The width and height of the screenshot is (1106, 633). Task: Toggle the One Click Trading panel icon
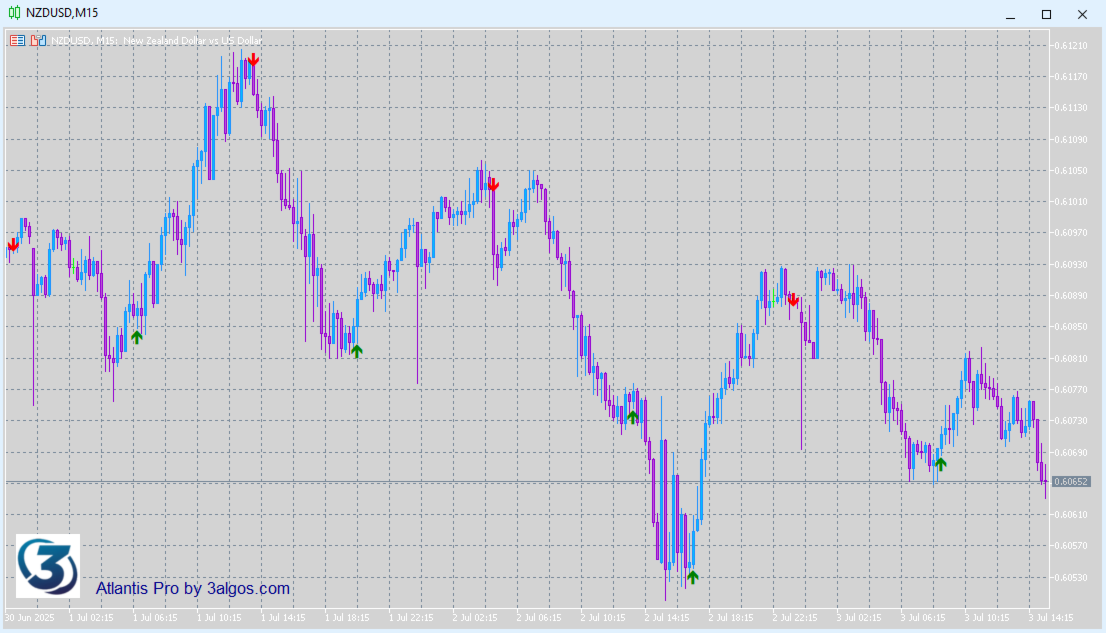coord(38,41)
